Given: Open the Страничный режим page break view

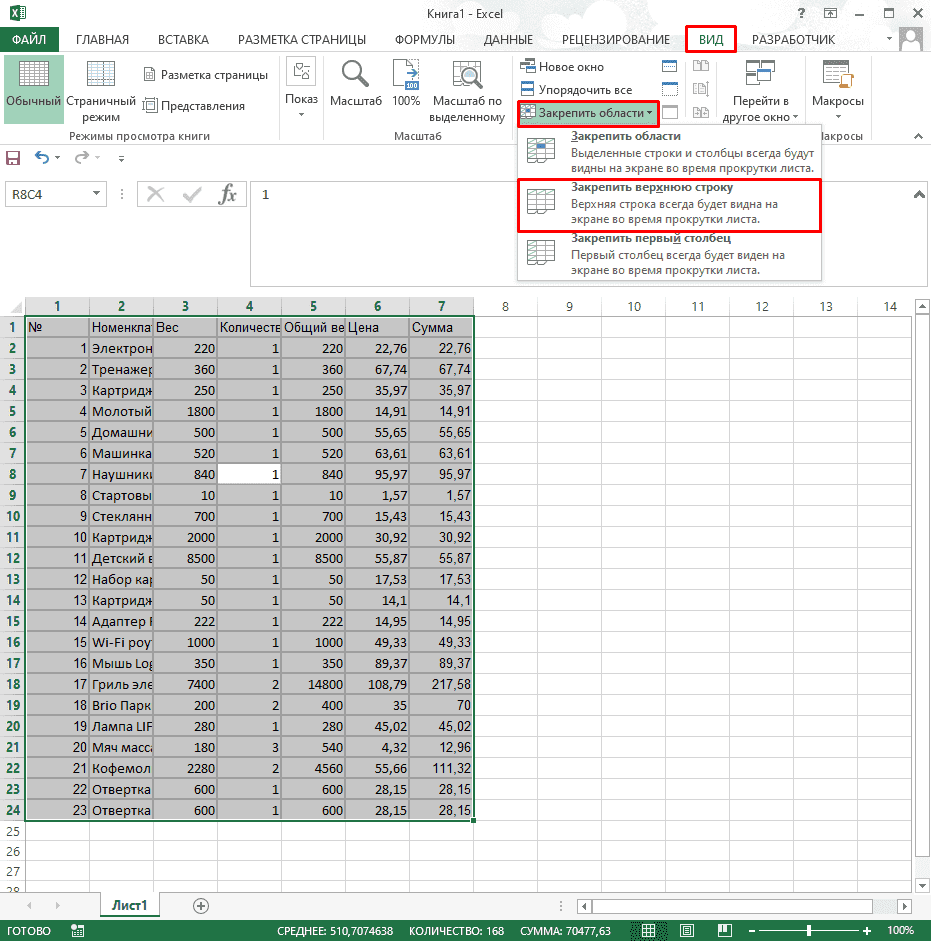Looking at the screenshot, I should tap(101, 90).
